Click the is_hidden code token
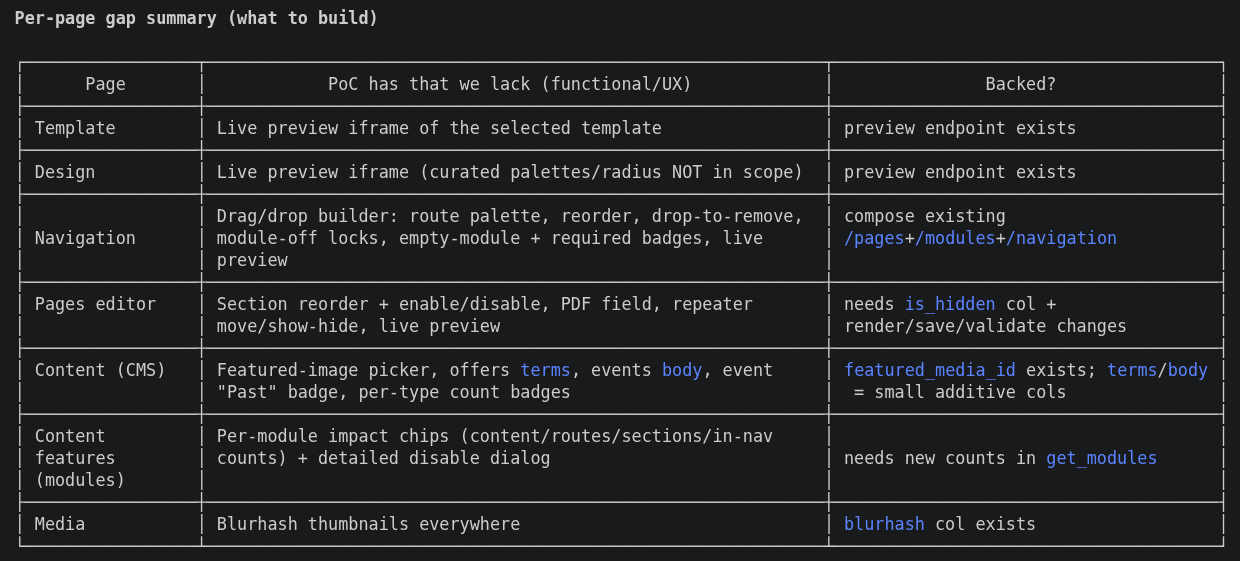This screenshot has width=1240, height=561. pyautogui.click(x=950, y=304)
